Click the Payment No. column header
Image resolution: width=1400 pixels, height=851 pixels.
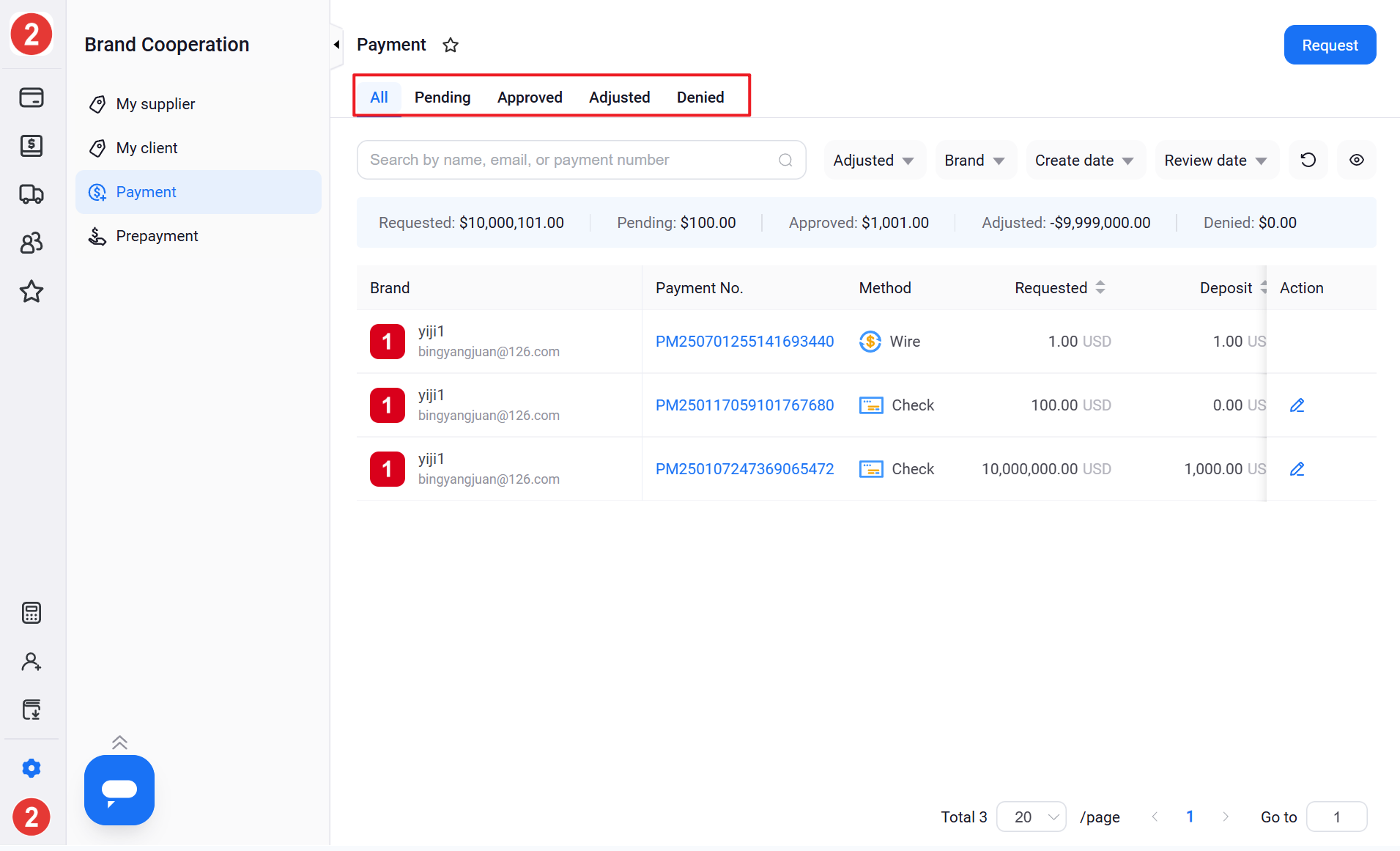click(699, 288)
